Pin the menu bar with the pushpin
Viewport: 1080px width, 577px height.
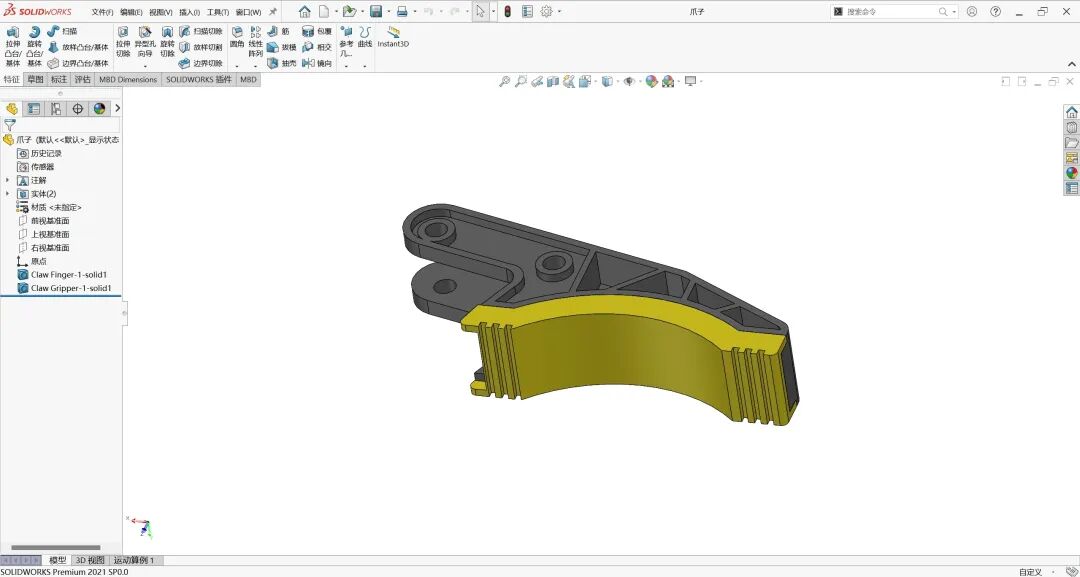click(273, 12)
